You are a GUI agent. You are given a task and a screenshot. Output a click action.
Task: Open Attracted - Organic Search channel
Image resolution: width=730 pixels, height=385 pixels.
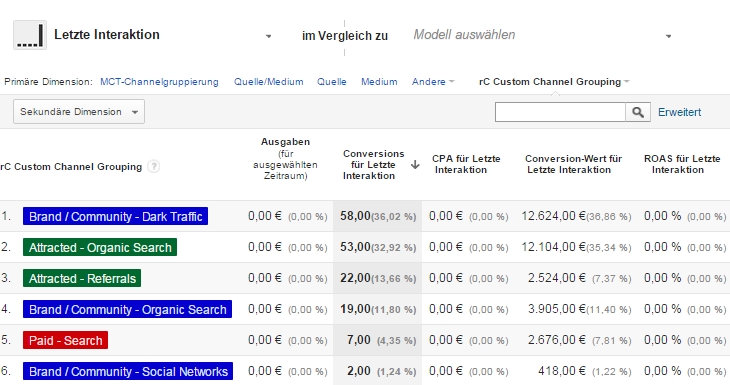click(100, 248)
